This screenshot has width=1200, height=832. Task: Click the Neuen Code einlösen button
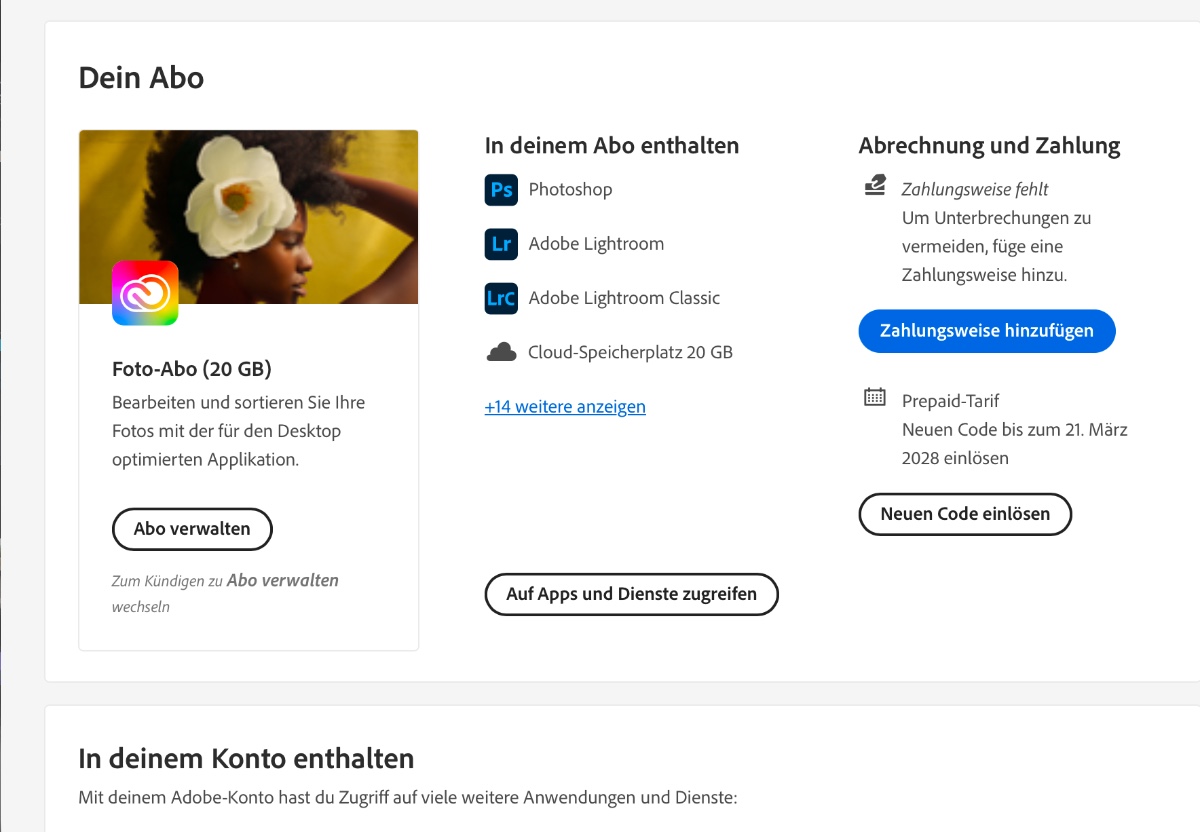965,514
